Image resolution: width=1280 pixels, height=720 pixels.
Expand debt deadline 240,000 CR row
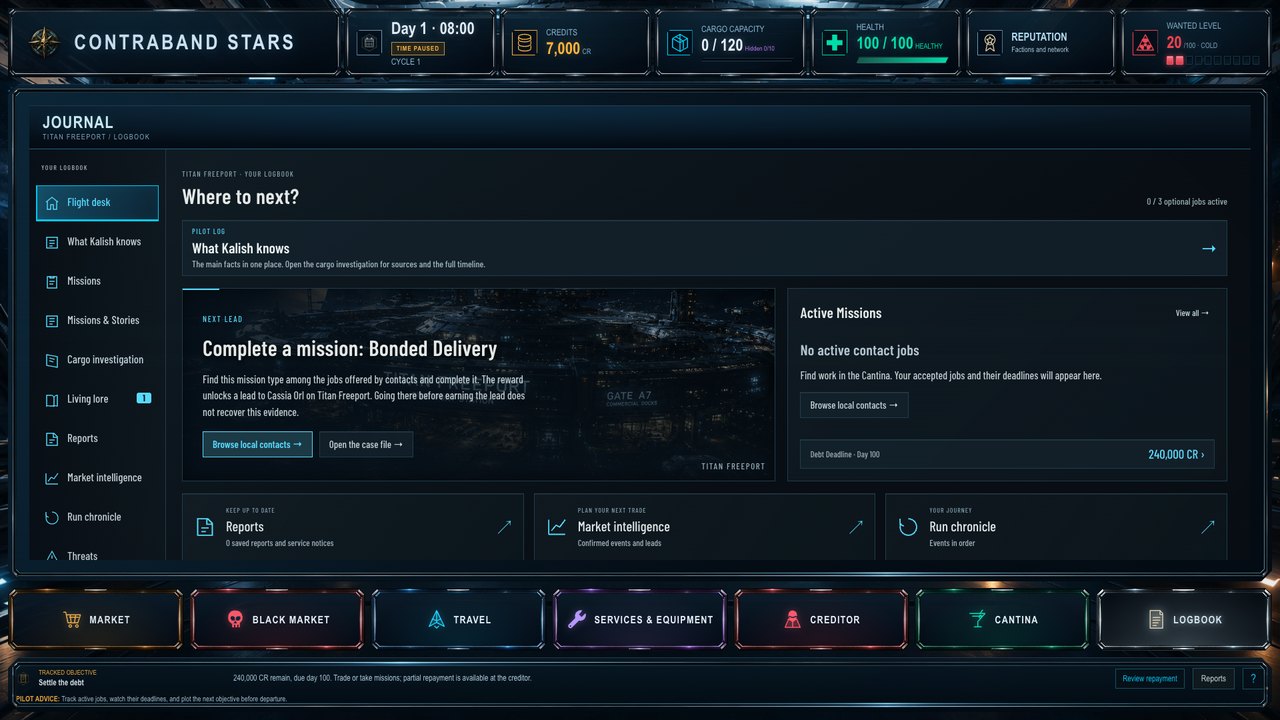[x=1007, y=454]
